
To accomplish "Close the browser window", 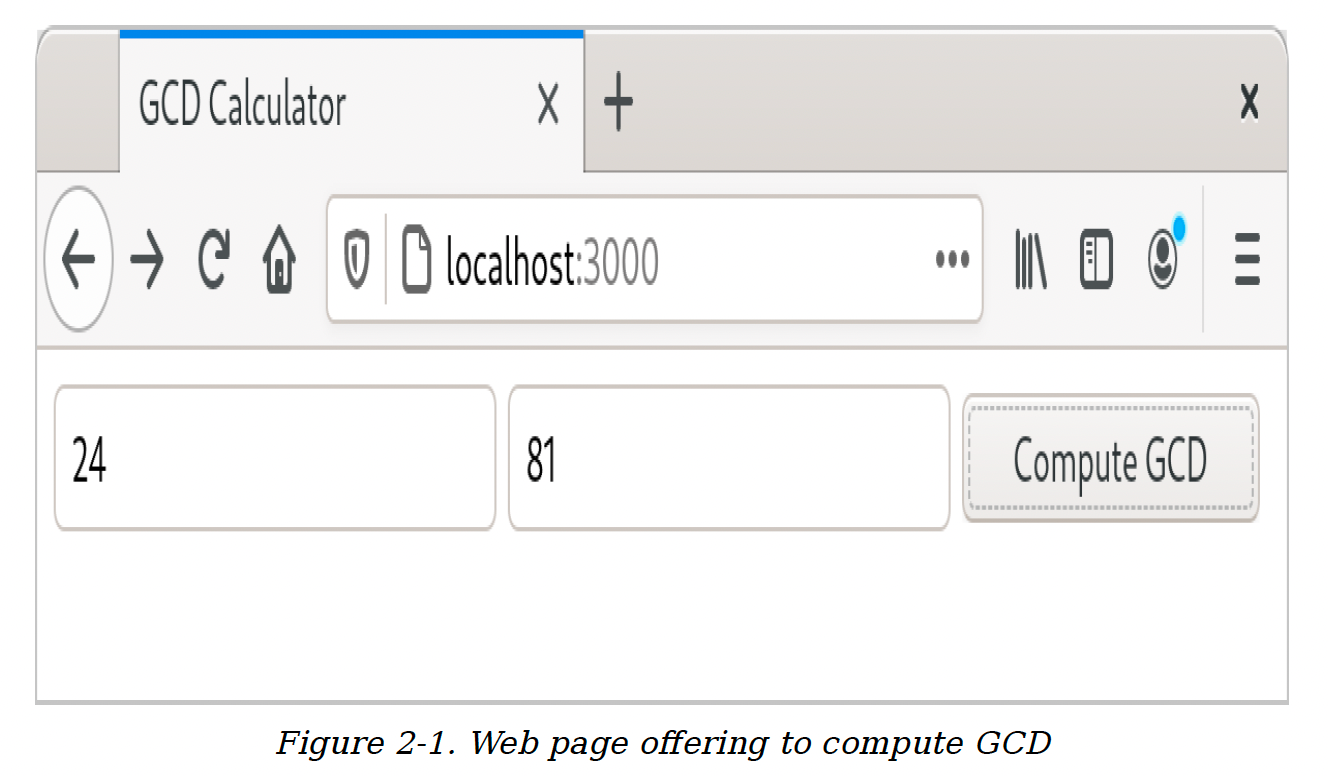I will 1249,103.
